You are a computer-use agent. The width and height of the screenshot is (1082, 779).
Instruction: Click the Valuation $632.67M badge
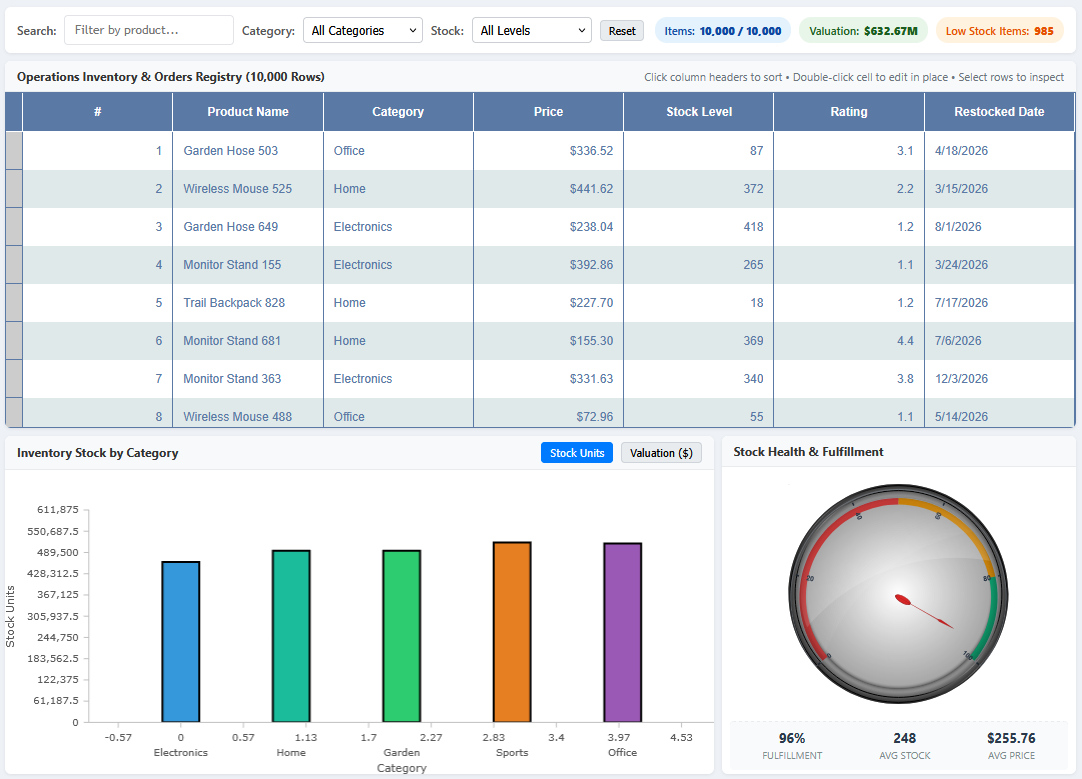863,31
